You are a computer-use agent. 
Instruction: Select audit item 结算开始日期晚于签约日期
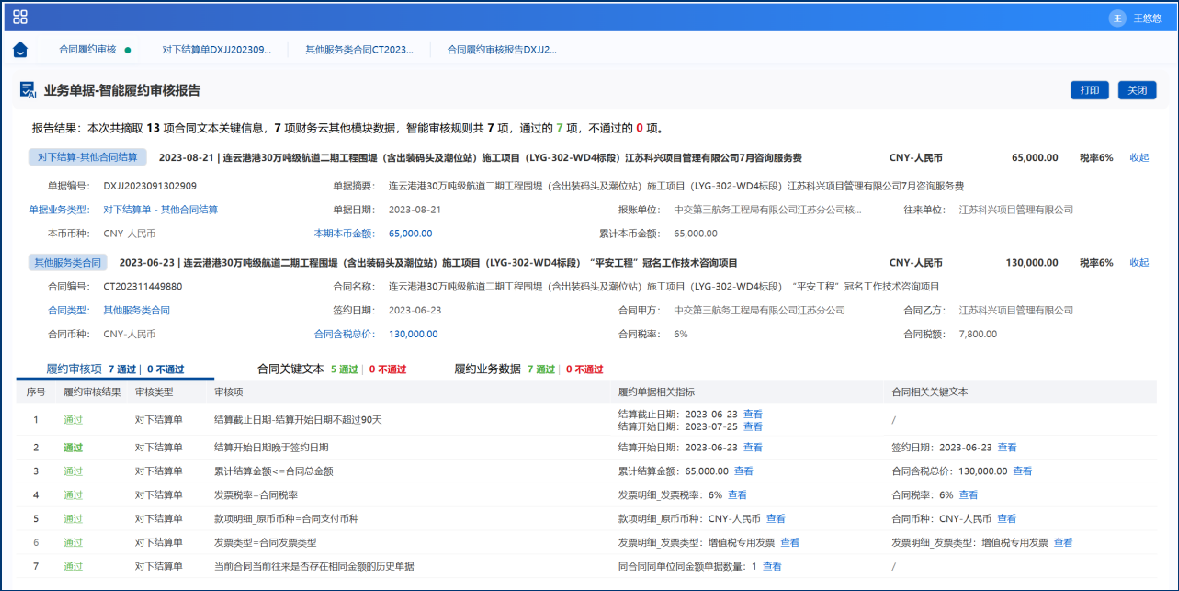[271, 447]
